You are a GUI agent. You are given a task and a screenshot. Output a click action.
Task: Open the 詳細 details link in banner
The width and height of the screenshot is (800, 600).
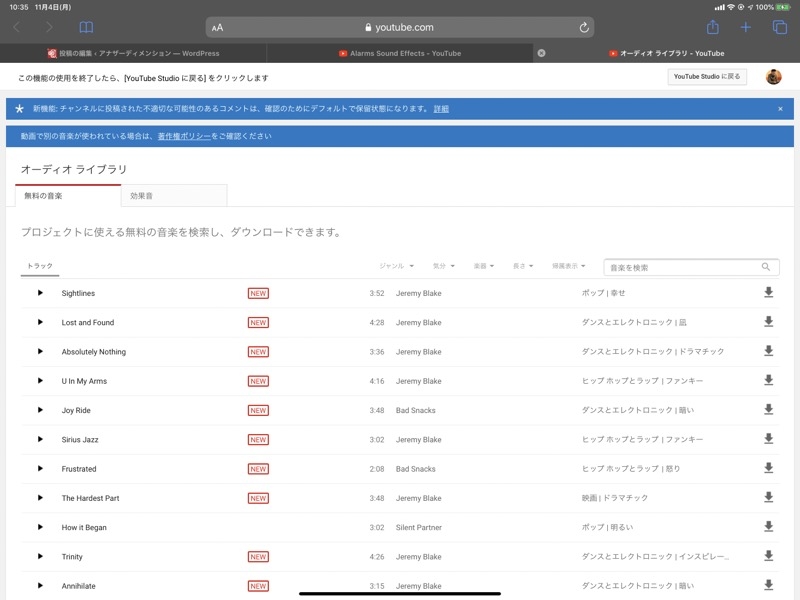(x=441, y=109)
